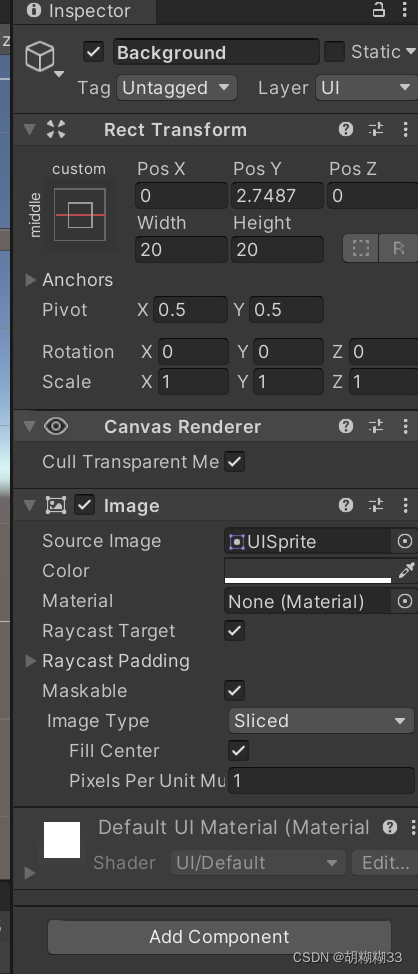Toggle Rect Transform blueprint mode button
Viewport: 418px width, 974px height.
click(x=361, y=248)
